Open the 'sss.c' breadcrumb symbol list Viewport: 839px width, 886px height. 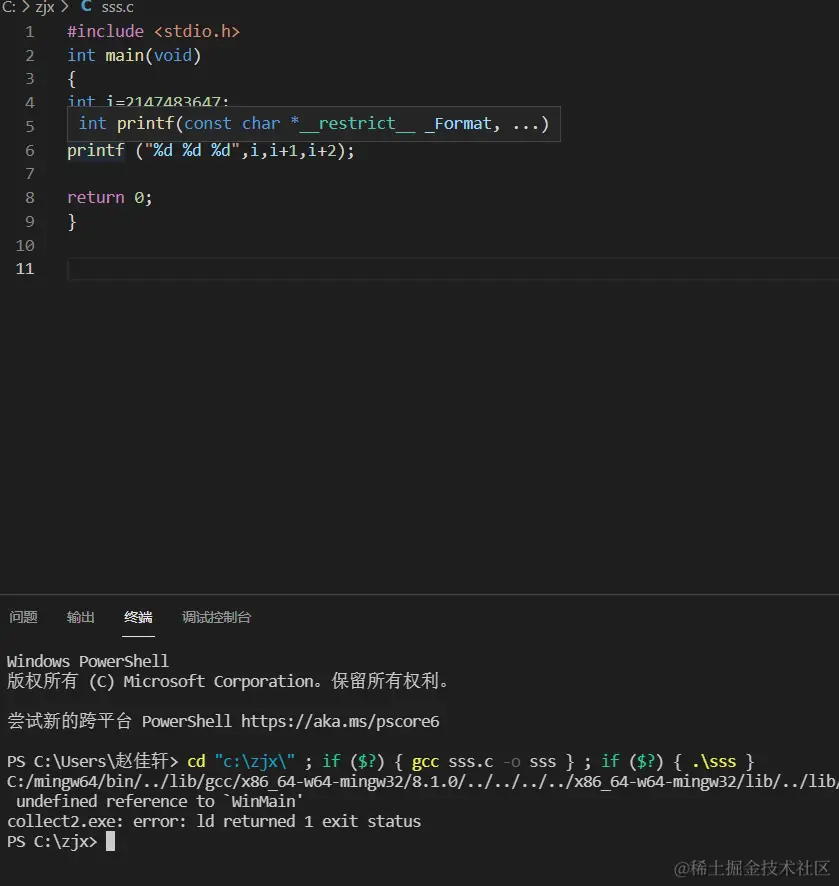pos(117,8)
